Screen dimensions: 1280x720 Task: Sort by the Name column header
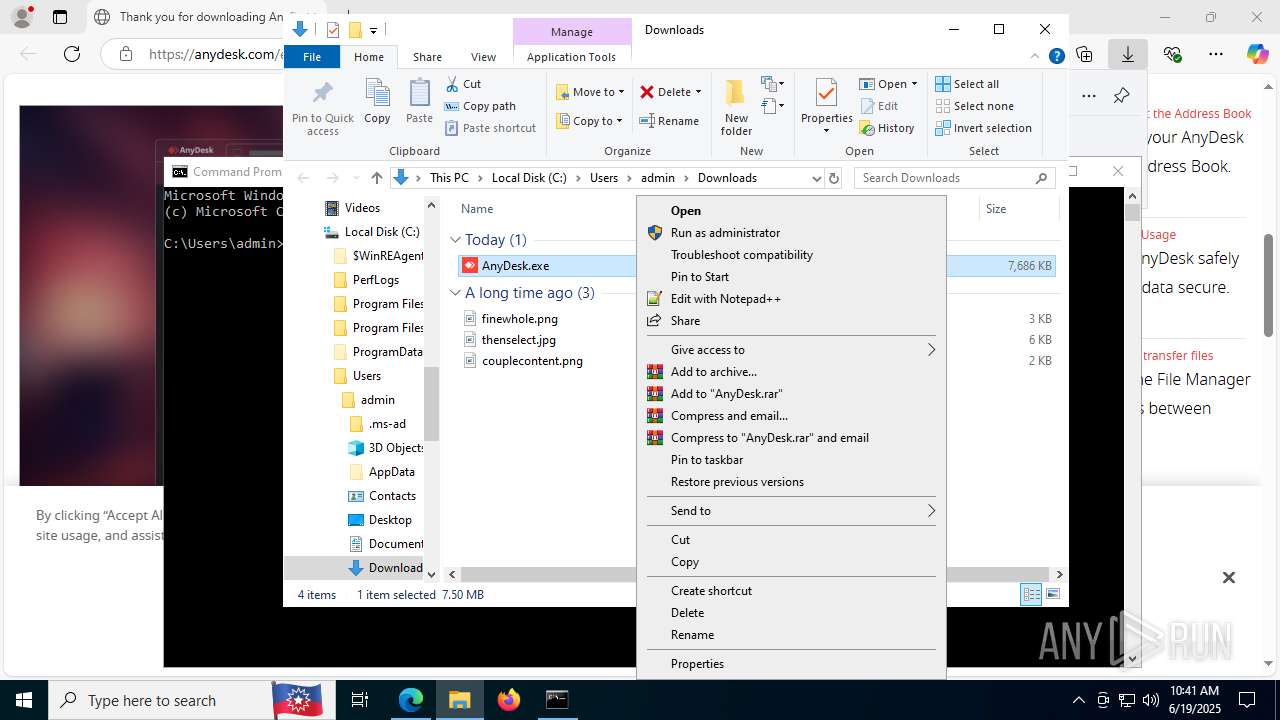(x=477, y=209)
